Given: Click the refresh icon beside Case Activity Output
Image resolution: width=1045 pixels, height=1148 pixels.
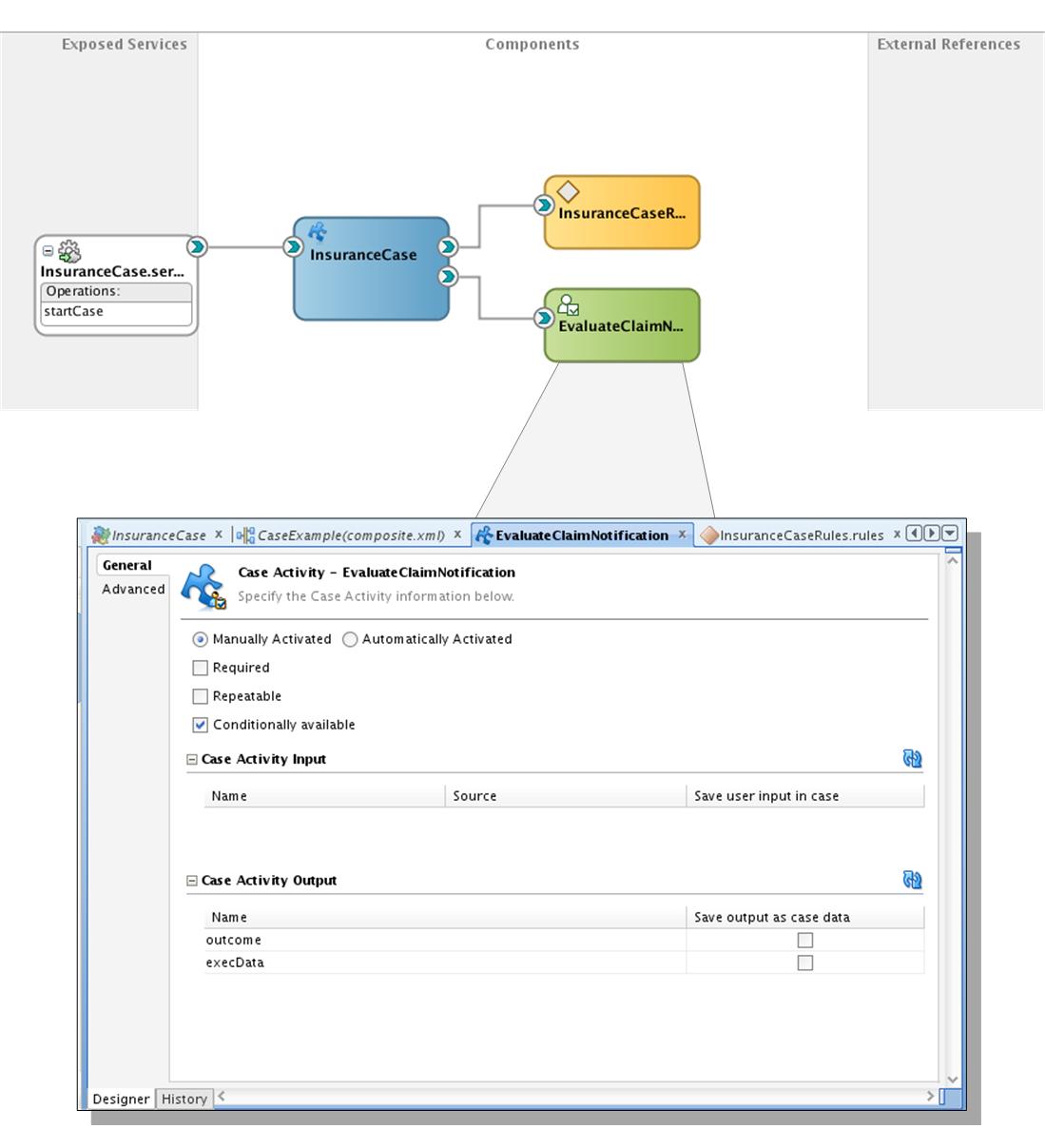Looking at the screenshot, I should tap(912, 882).
